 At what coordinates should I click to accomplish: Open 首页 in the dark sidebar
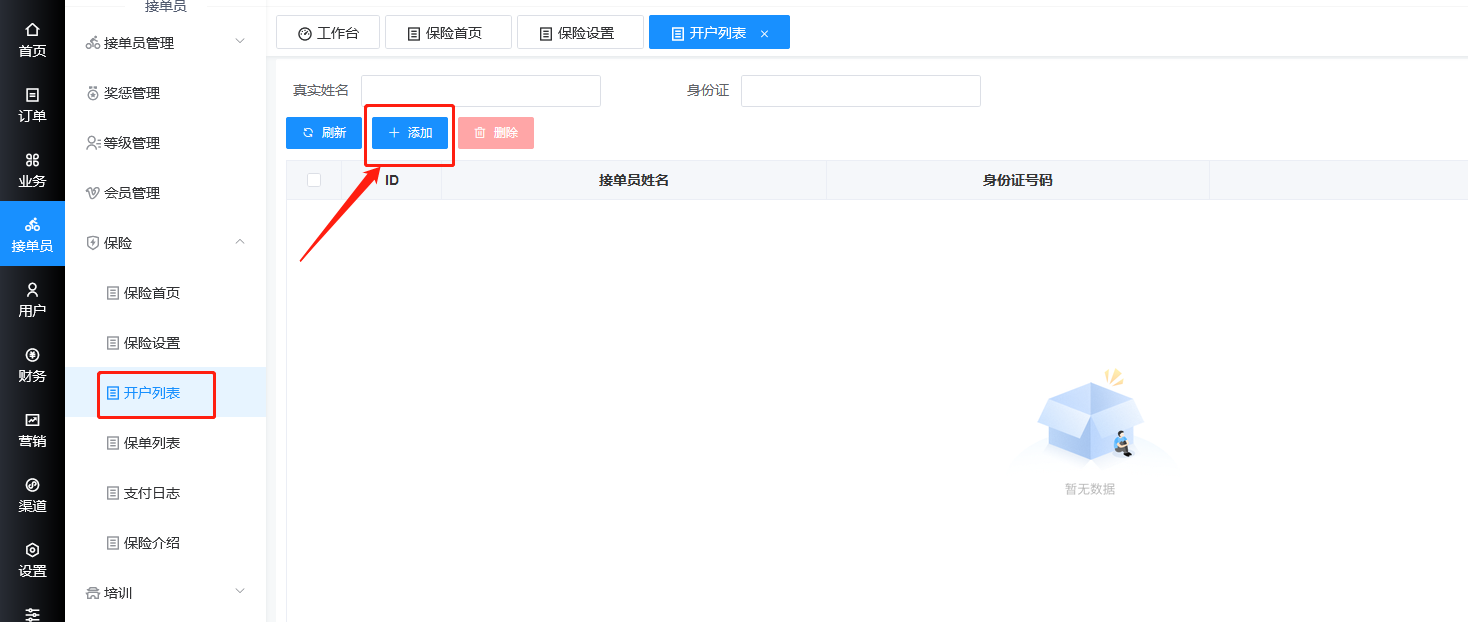(32, 40)
